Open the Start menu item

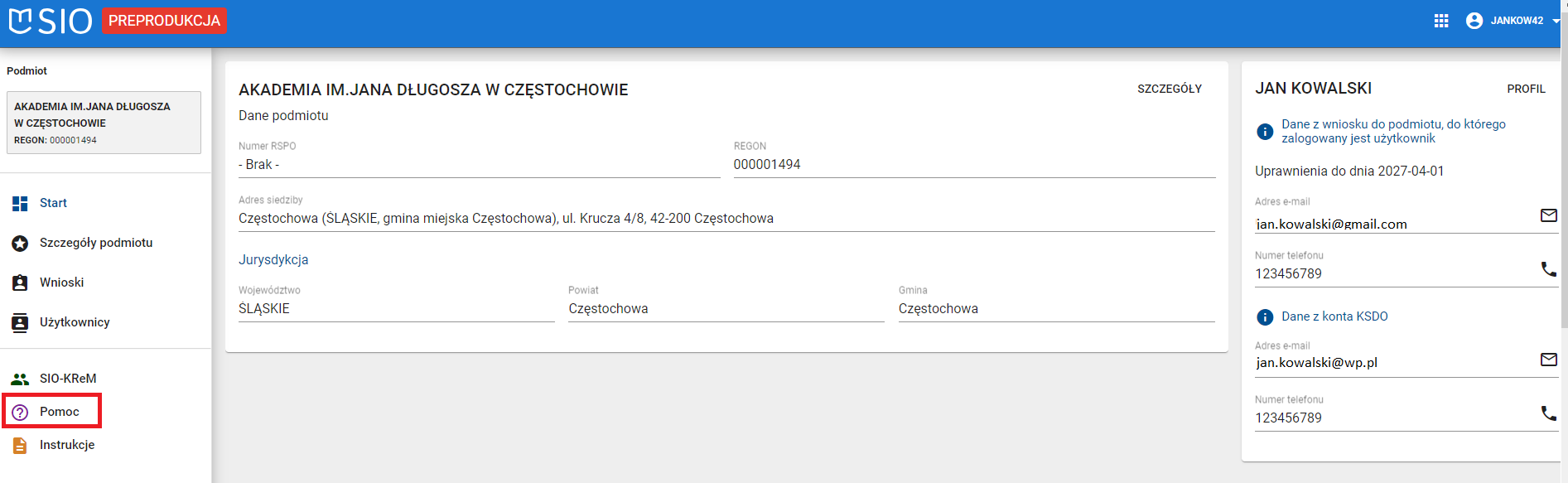click(x=53, y=203)
